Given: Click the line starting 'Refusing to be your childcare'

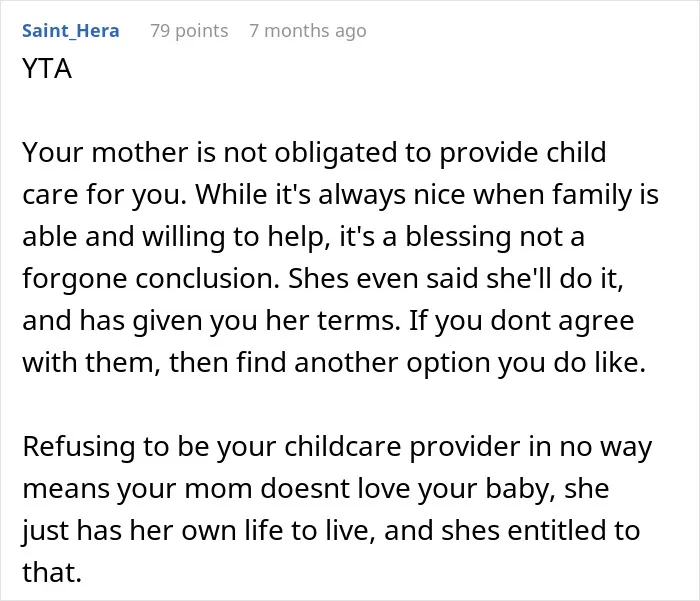Looking at the screenshot, I should click(337, 447).
